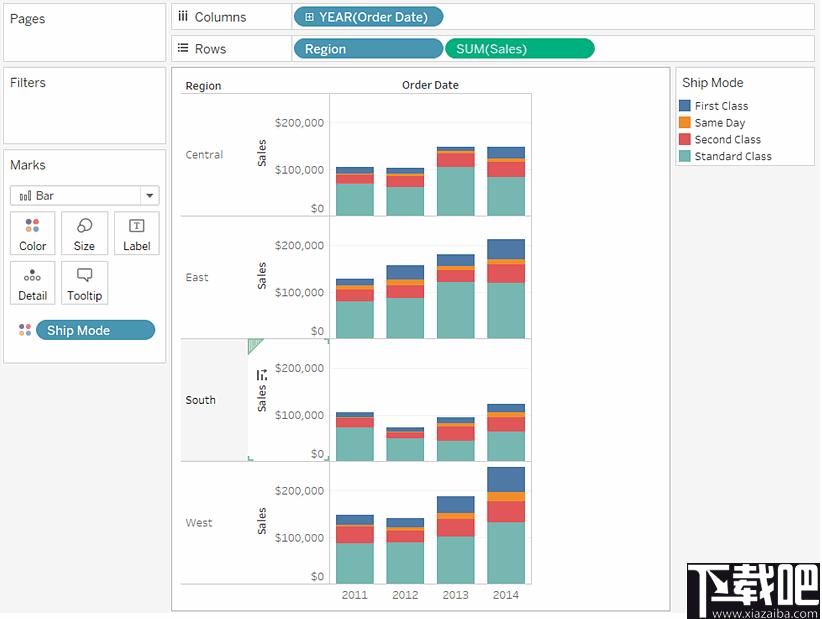Click the Central Sales axis title
Screen dimensions: 822x619
262,153
